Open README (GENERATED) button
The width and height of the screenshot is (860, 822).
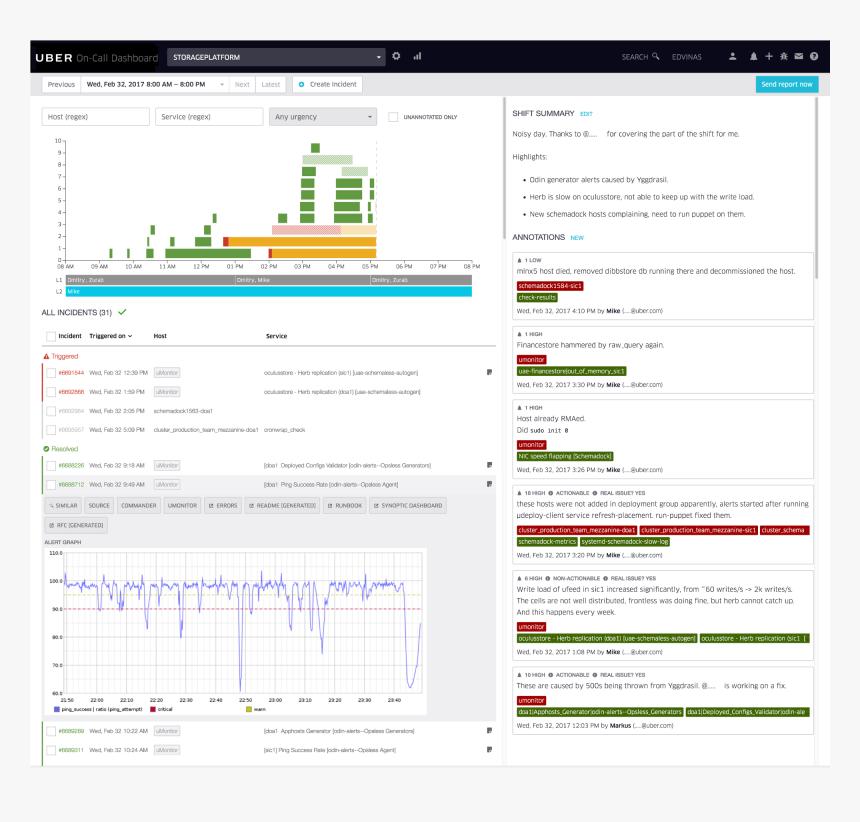282,506
